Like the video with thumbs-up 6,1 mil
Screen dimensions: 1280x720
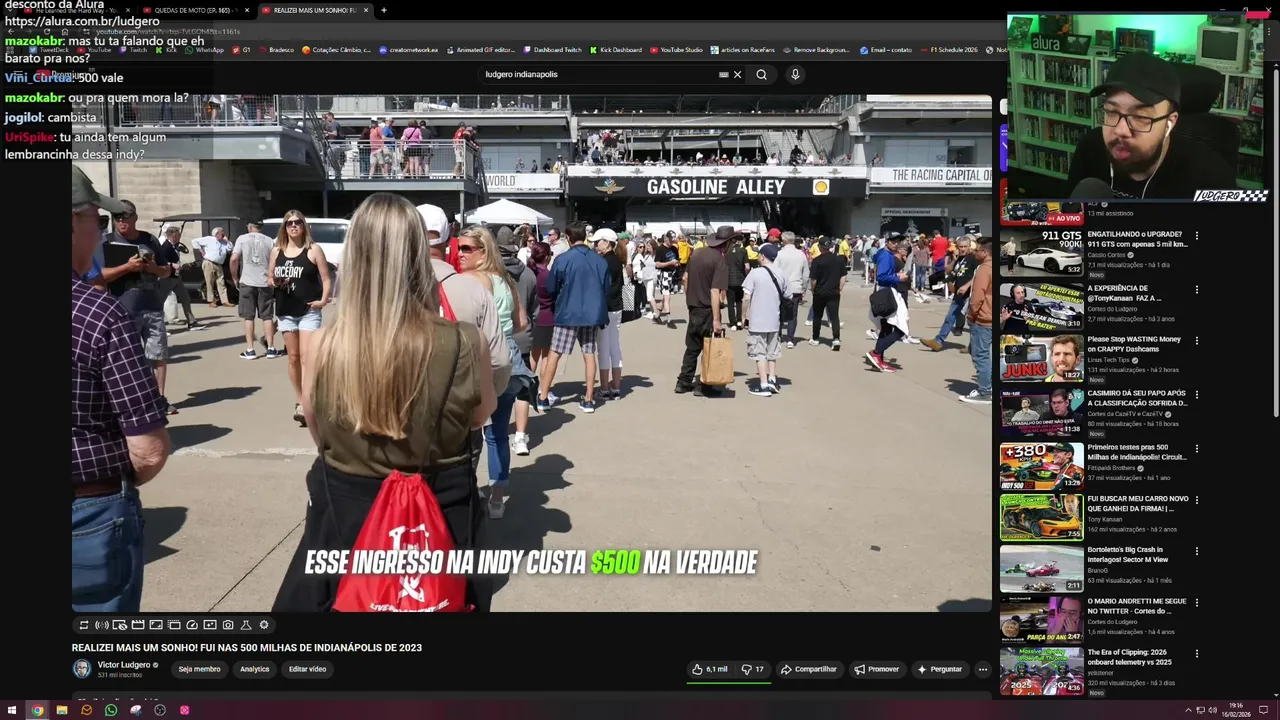tap(710, 669)
